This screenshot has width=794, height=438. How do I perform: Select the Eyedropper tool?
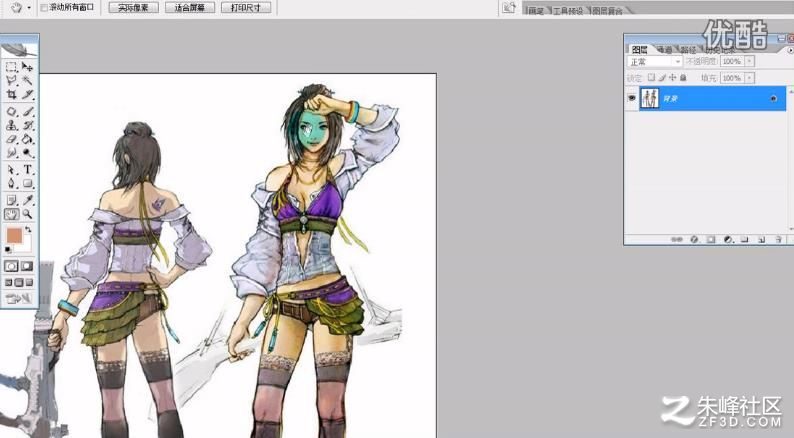coord(27,201)
